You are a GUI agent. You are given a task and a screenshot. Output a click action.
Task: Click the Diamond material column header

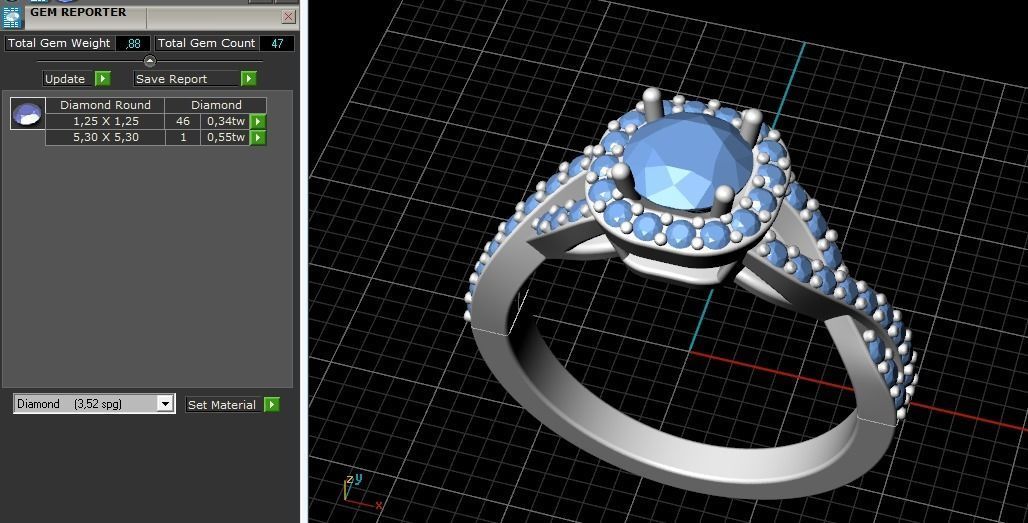(x=216, y=105)
